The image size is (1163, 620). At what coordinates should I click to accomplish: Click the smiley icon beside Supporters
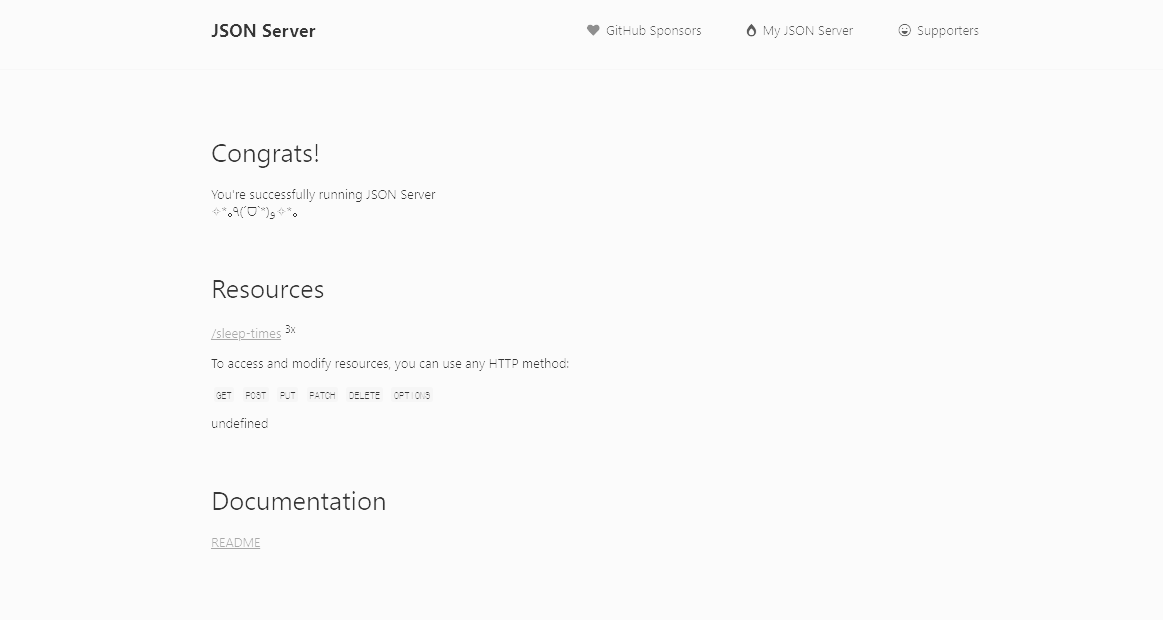point(904,30)
